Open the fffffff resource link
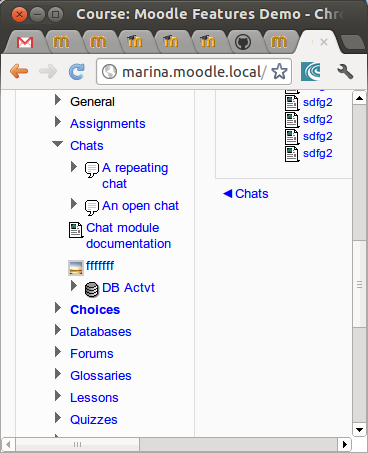Image resolution: width=368 pixels, height=453 pixels. click(x=100, y=266)
